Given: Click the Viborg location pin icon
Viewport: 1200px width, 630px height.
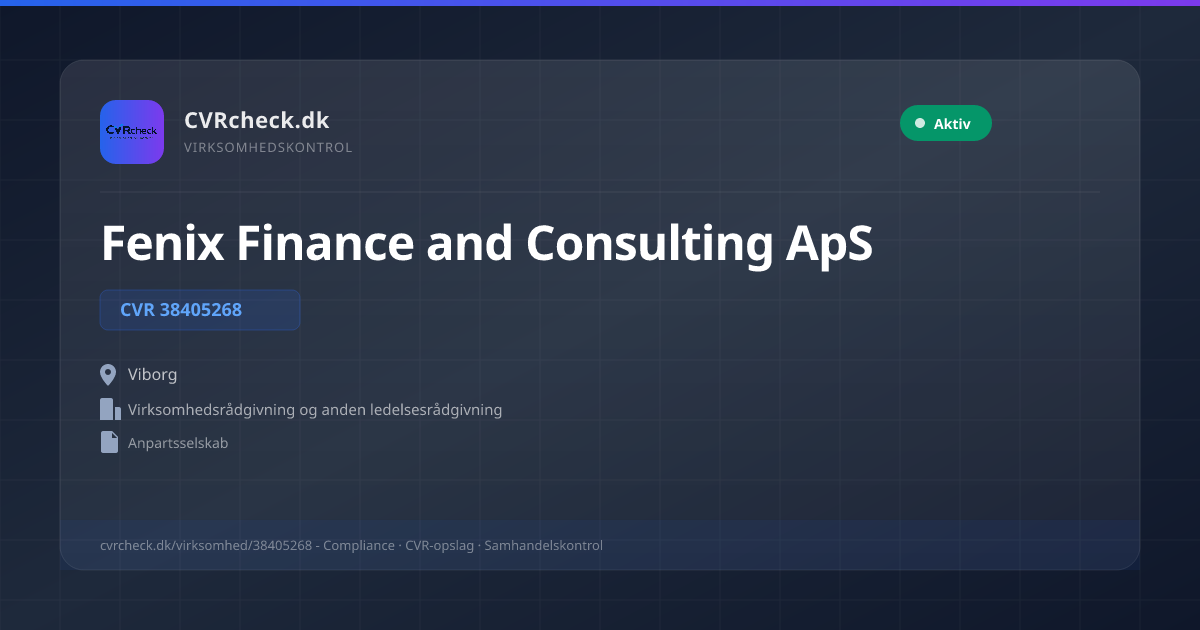Looking at the screenshot, I should pyautogui.click(x=109, y=375).
